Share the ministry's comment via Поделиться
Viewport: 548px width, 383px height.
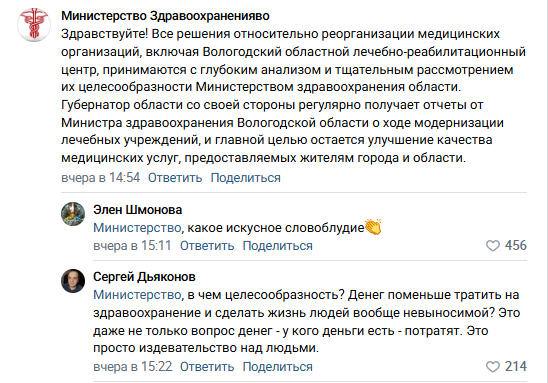click(x=246, y=178)
